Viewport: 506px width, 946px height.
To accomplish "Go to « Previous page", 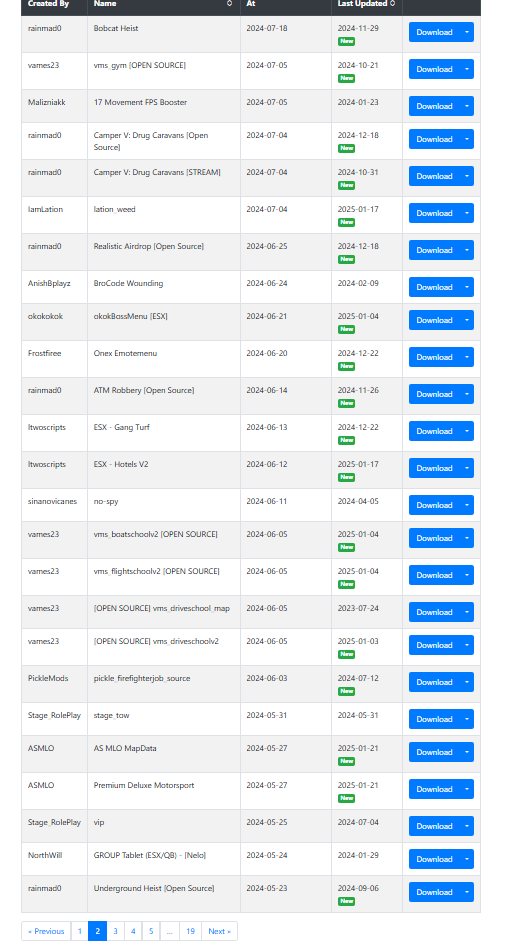I will point(46,931).
